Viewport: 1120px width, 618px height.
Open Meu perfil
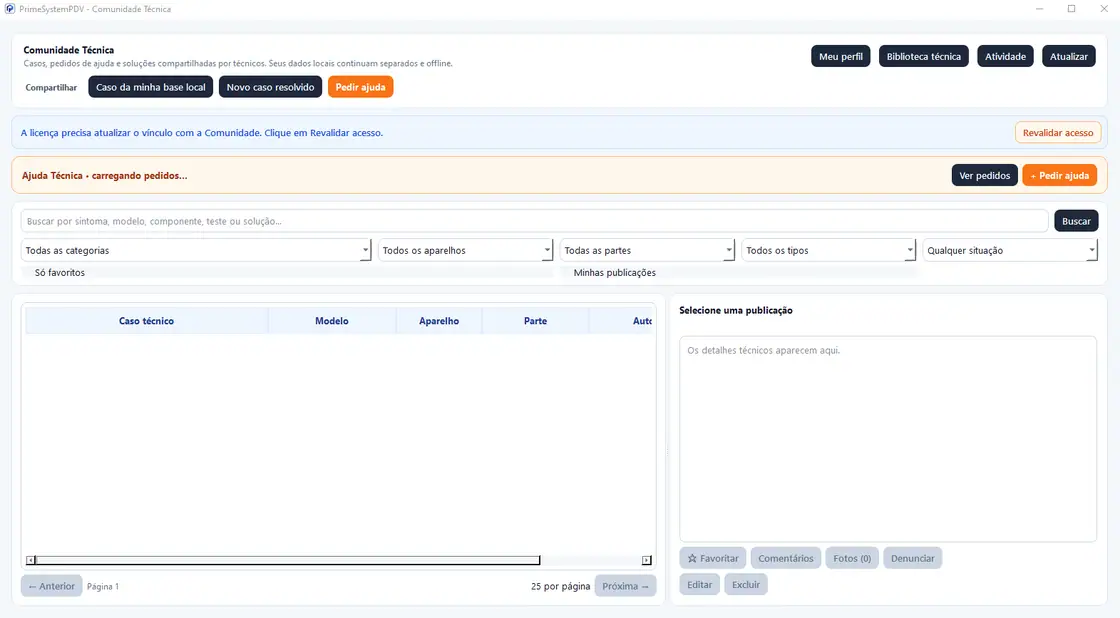coord(841,56)
